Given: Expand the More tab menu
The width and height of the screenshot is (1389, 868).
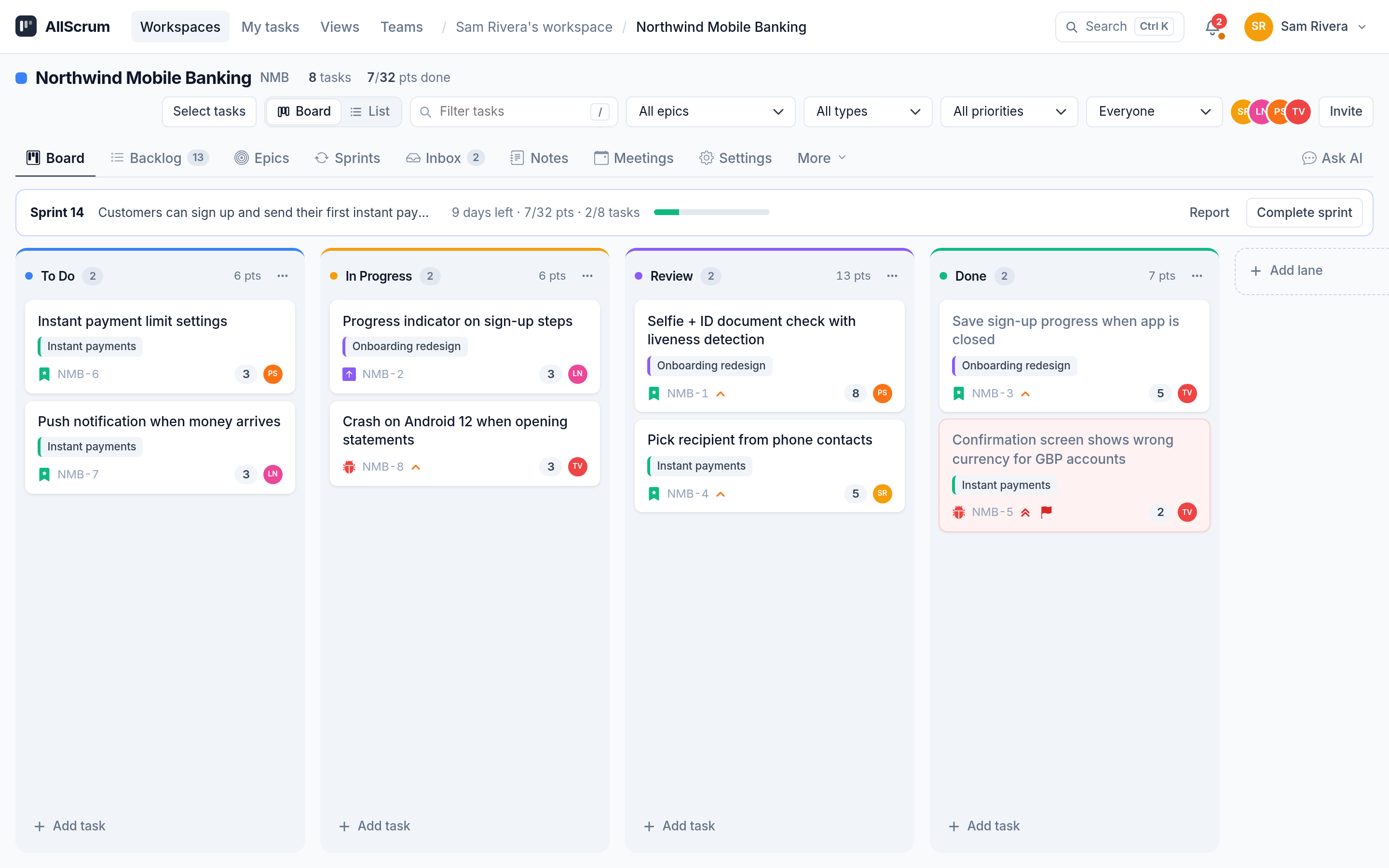Looking at the screenshot, I should coord(821,158).
